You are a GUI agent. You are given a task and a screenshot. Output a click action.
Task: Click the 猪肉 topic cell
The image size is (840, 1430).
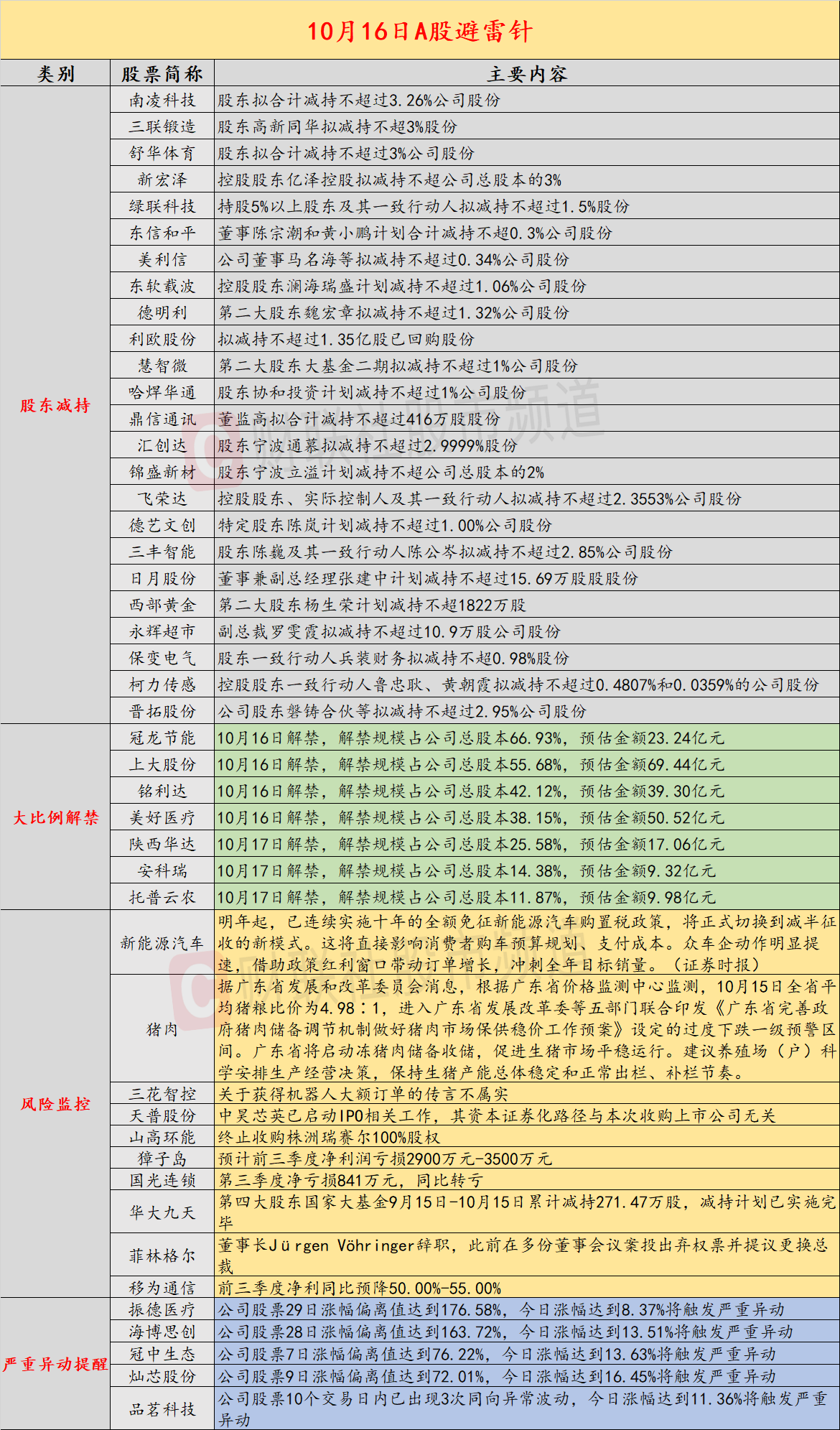tap(162, 1029)
